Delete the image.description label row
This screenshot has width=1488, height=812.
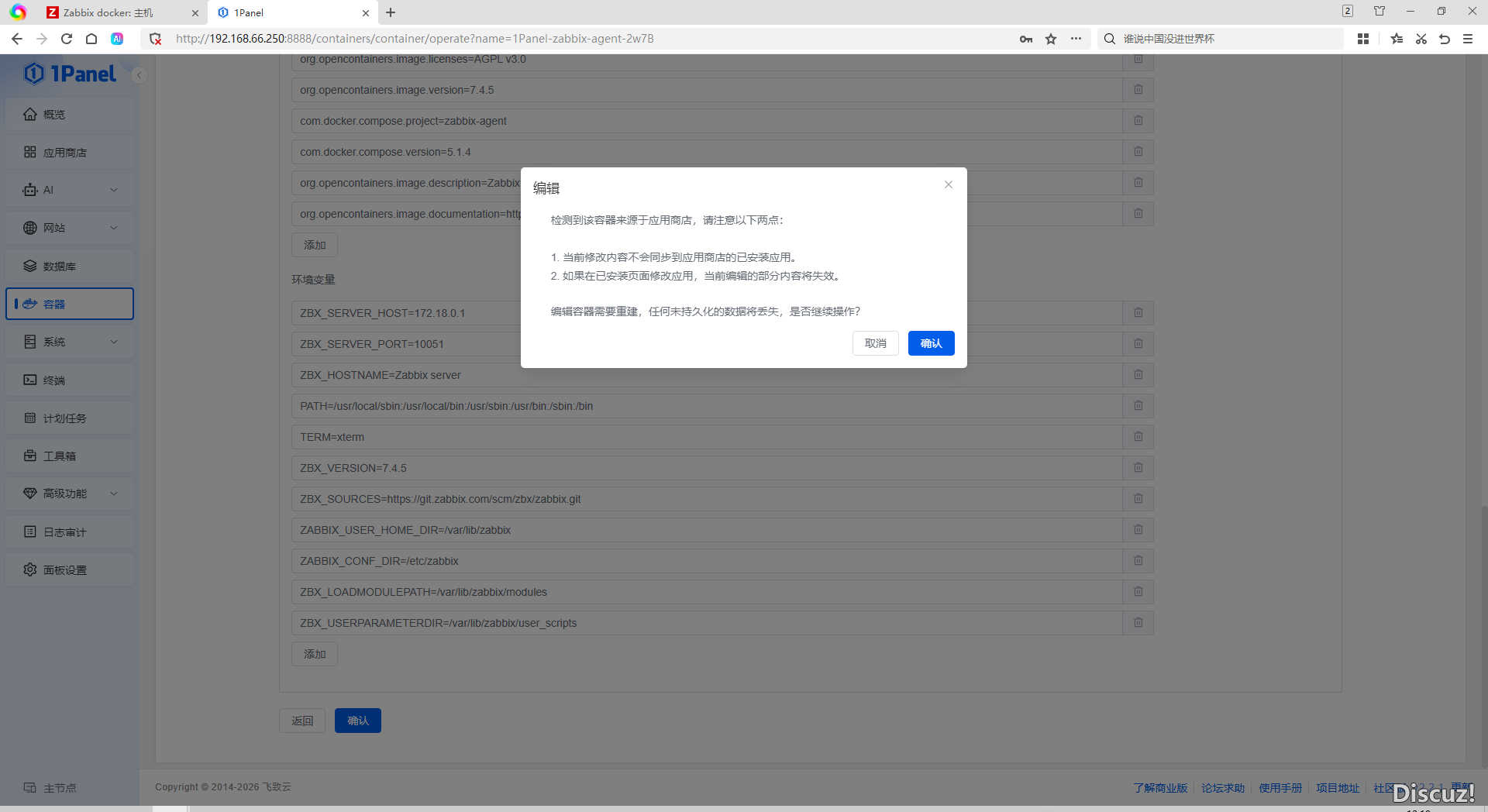tap(1138, 183)
